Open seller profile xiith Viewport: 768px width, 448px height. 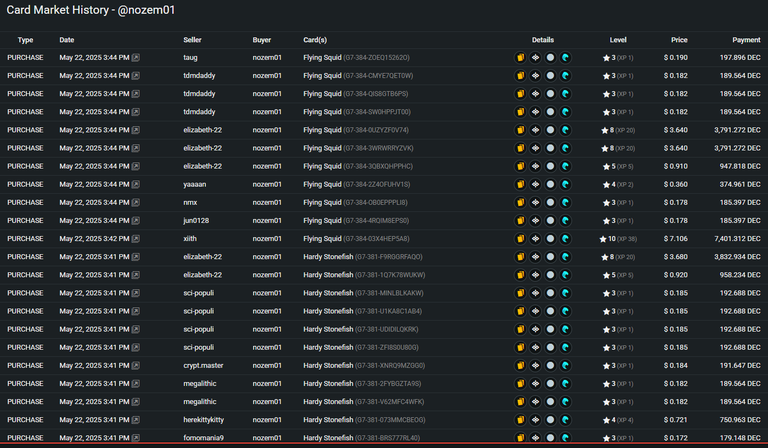[190, 239]
